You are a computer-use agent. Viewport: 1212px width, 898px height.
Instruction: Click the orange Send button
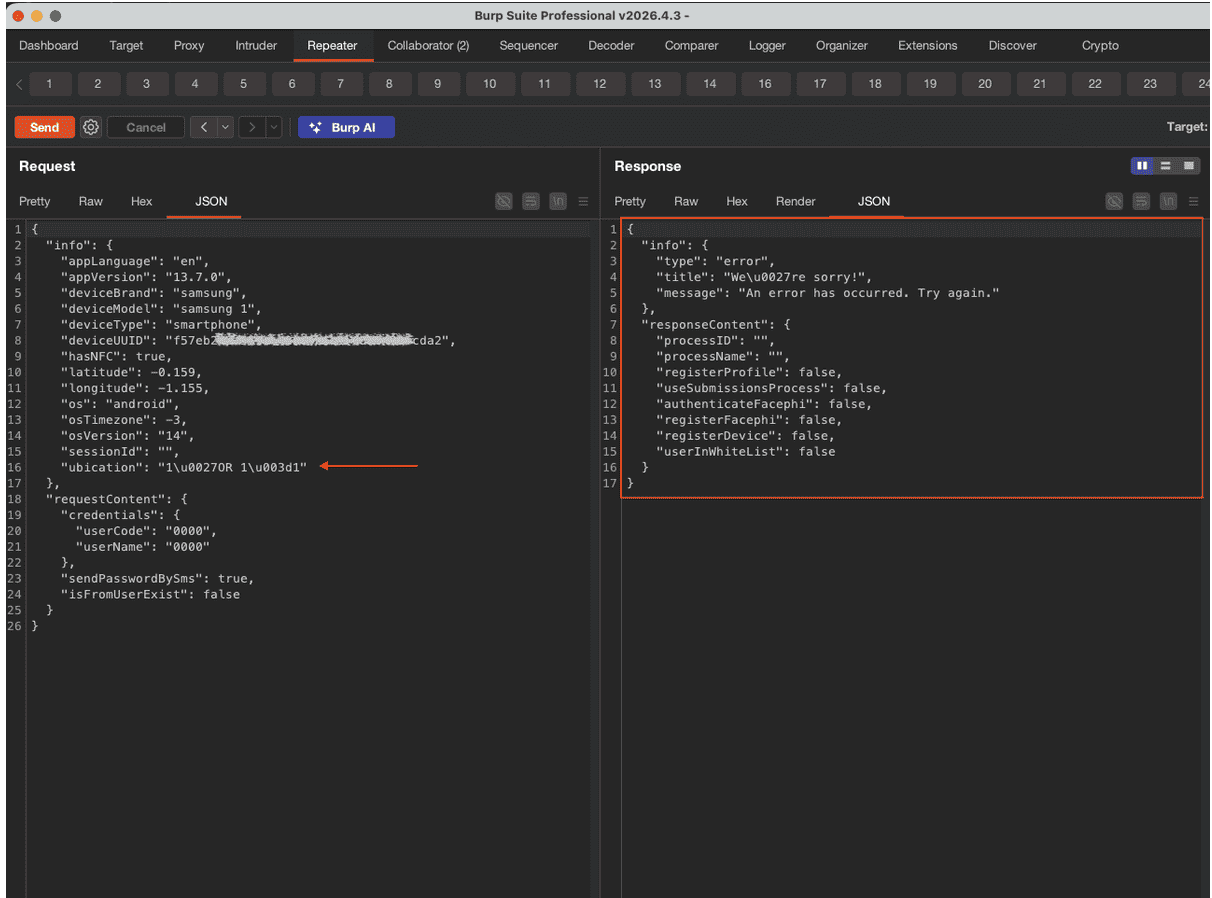pyautogui.click(x=44, y=127)
